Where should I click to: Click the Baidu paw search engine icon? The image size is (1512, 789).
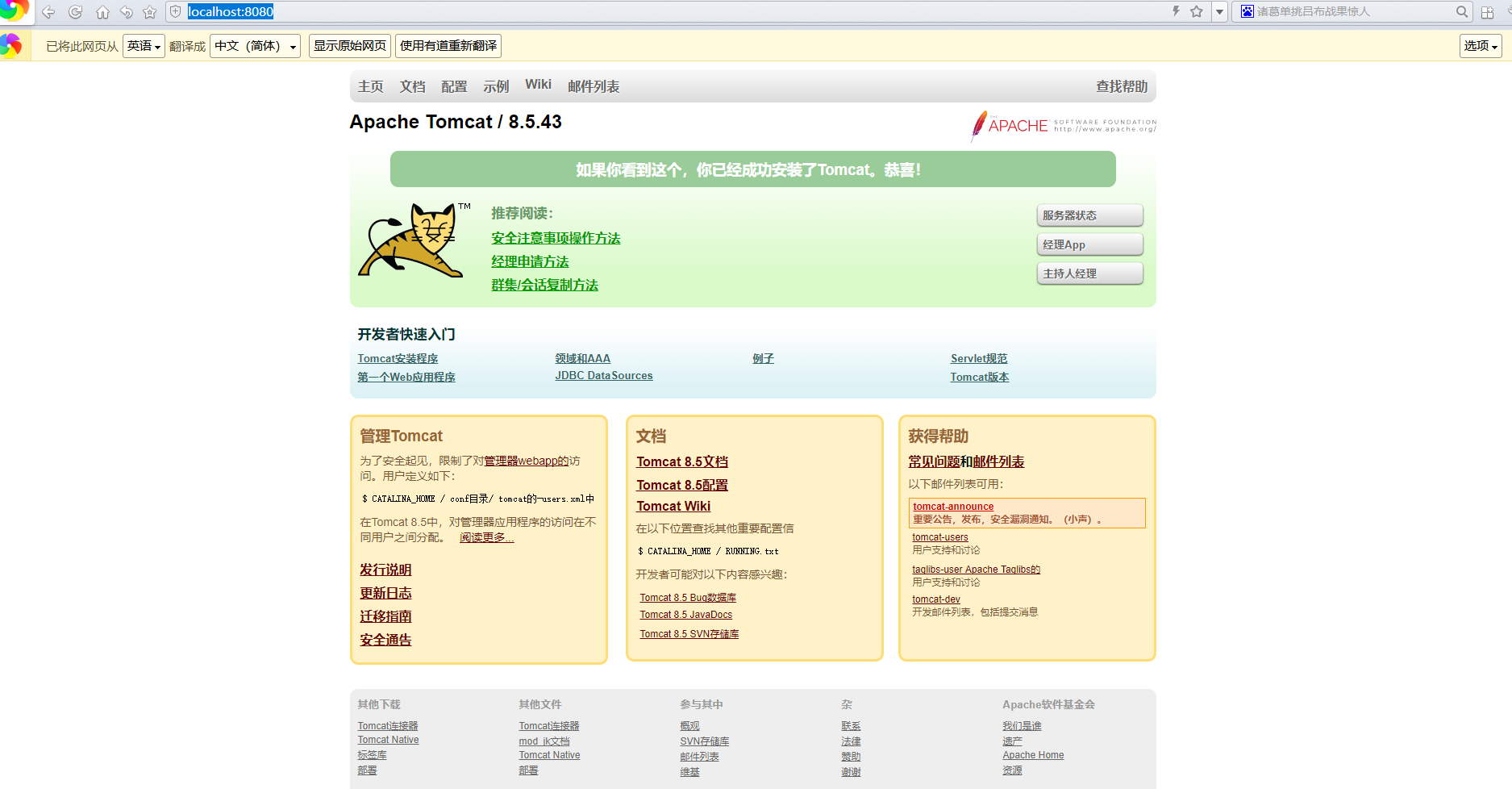pyautogui.click(x=1248, y=11)
